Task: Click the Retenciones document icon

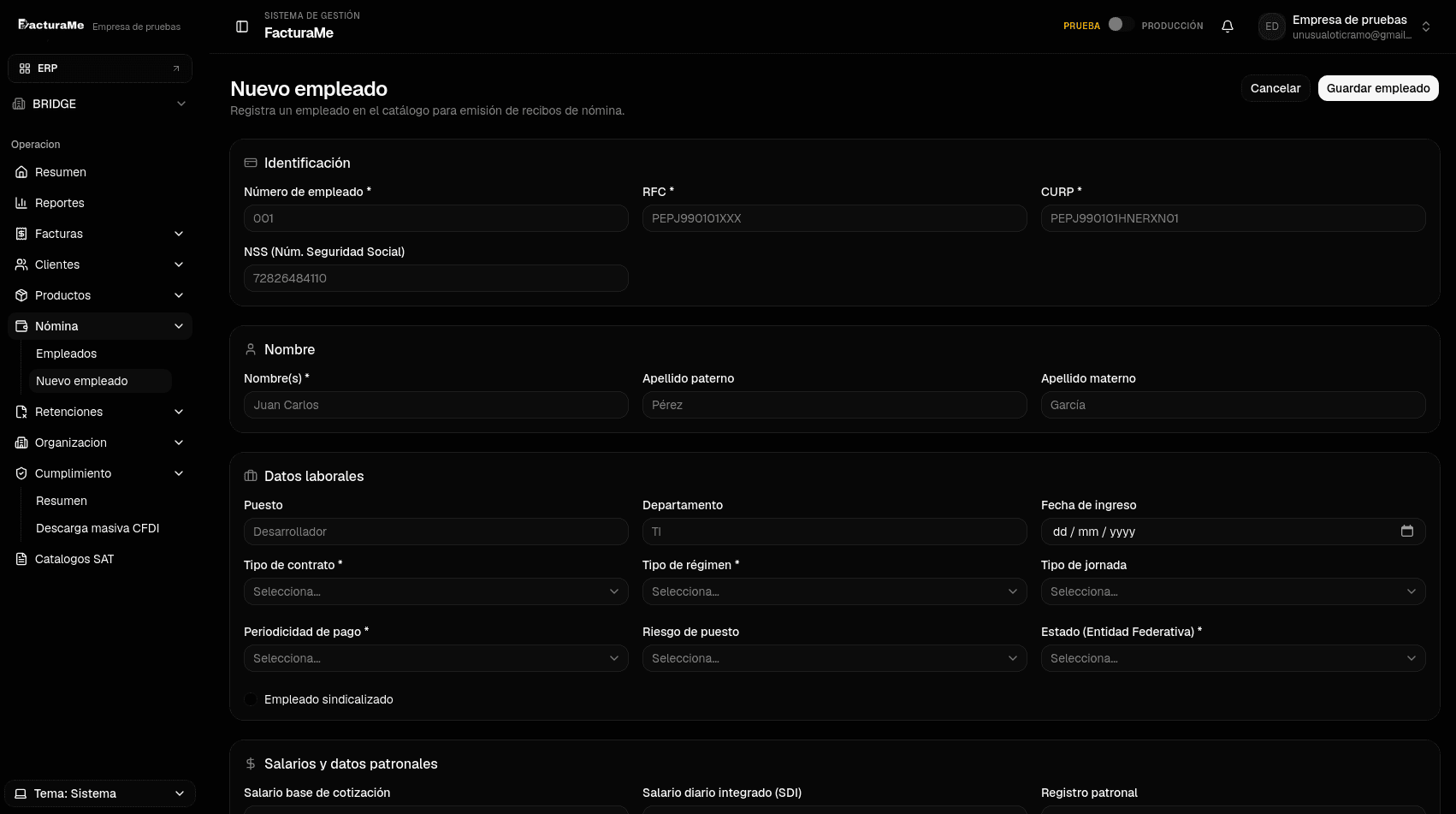Action: coord(21,412)
